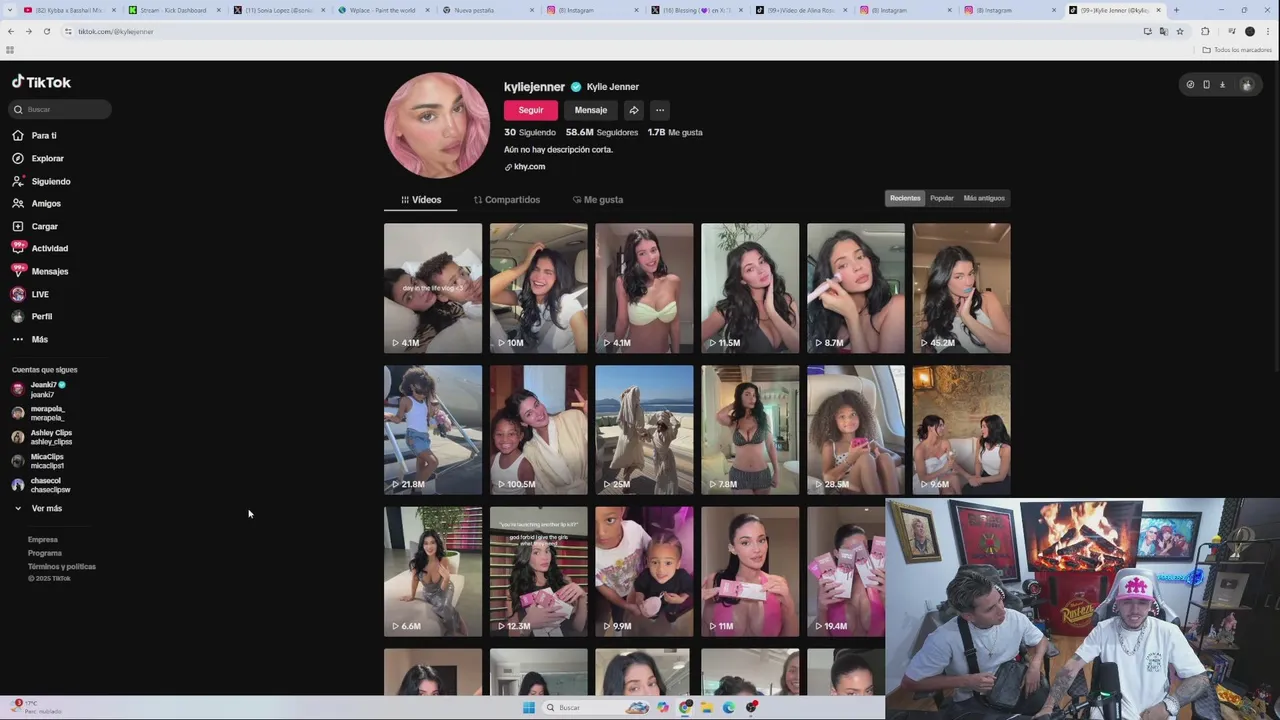Open the video with 25M views
This screenshot has width=1280, height=720.
[644, 430]
